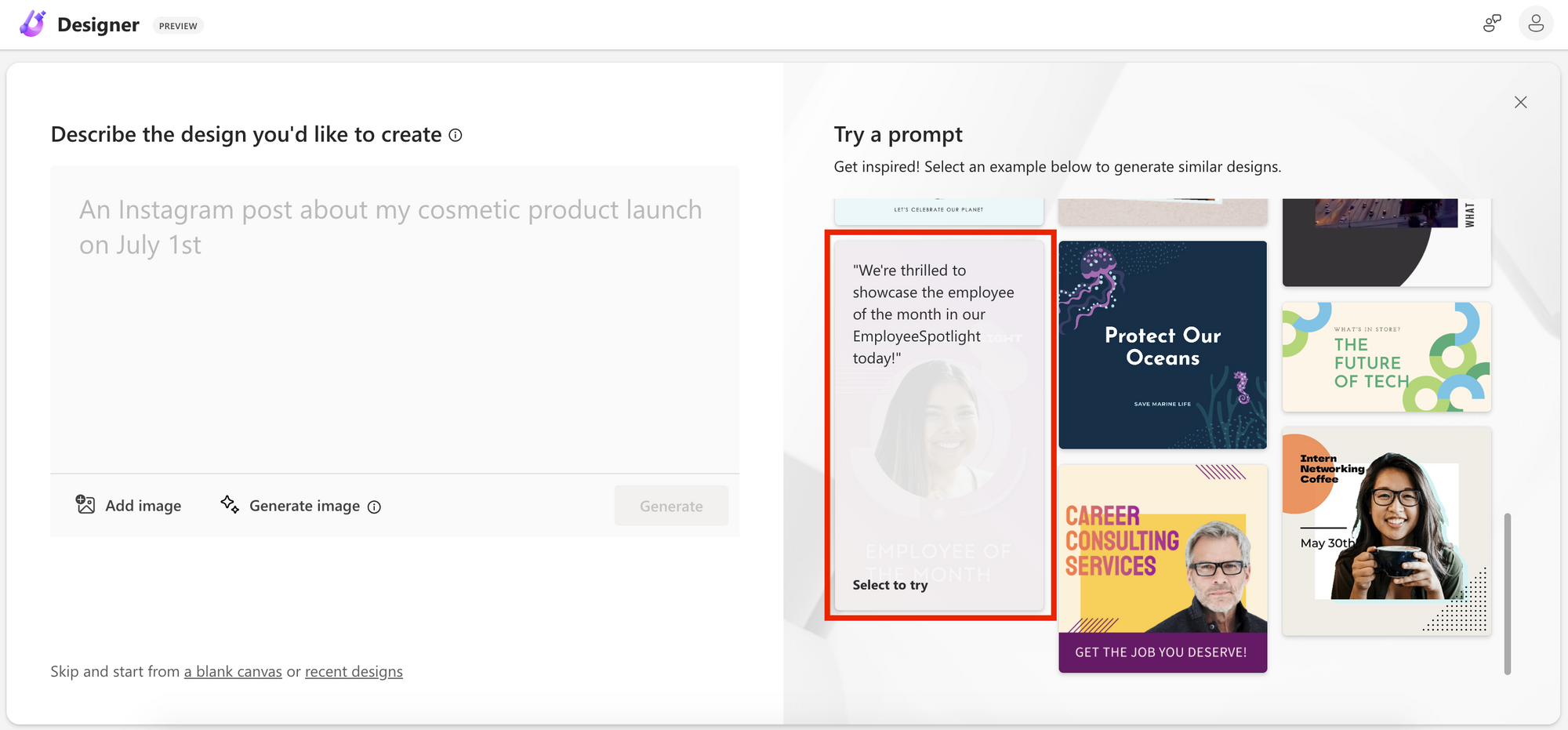Image resolution: width=1568 pixels, height=730 pixels.
Task: Click the info icon beside the describe design heading
Action: click(455, 135)
